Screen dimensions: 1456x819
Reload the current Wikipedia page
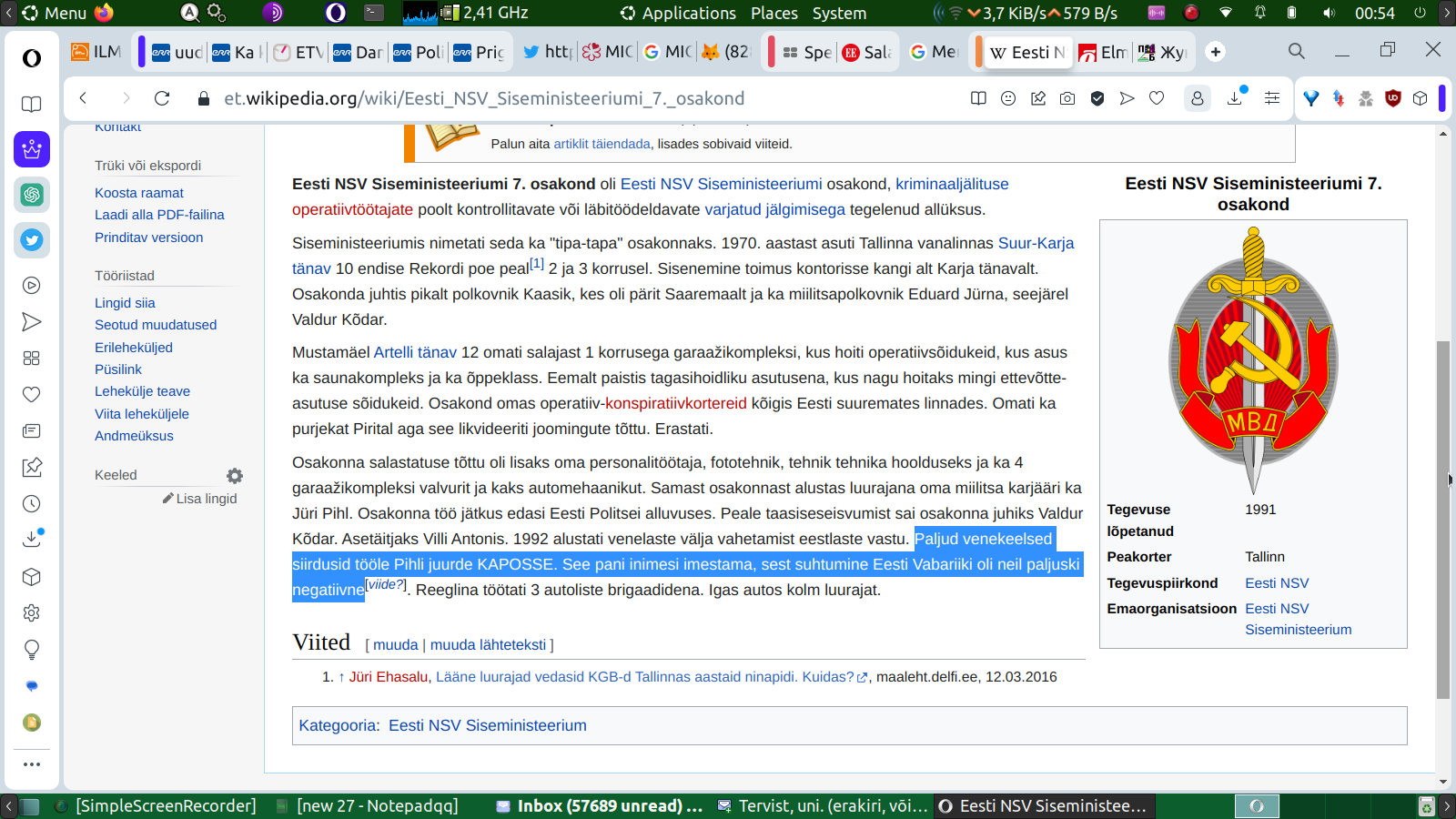click(162, 98)
